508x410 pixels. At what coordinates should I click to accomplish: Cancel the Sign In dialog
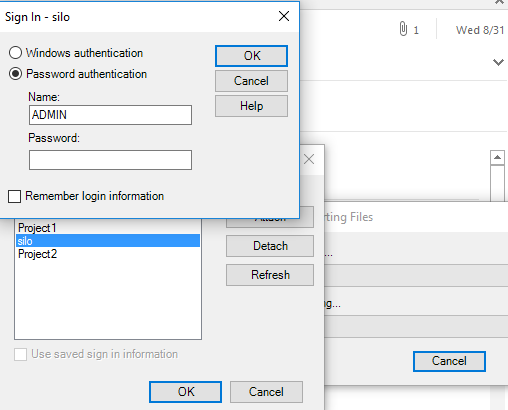[251, 81]
